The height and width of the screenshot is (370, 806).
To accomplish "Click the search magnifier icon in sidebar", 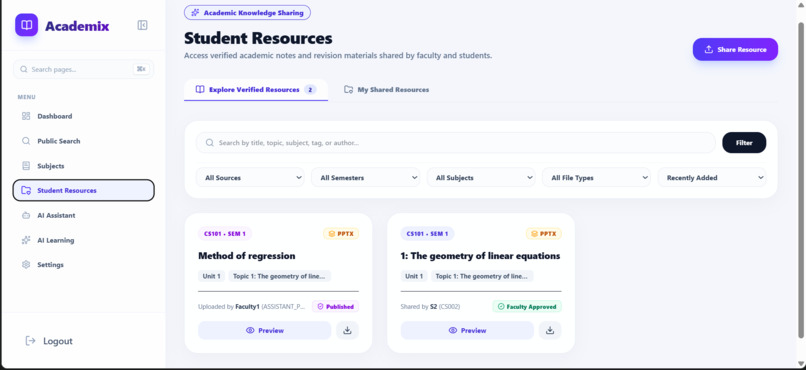I will [x=24, y=69].
